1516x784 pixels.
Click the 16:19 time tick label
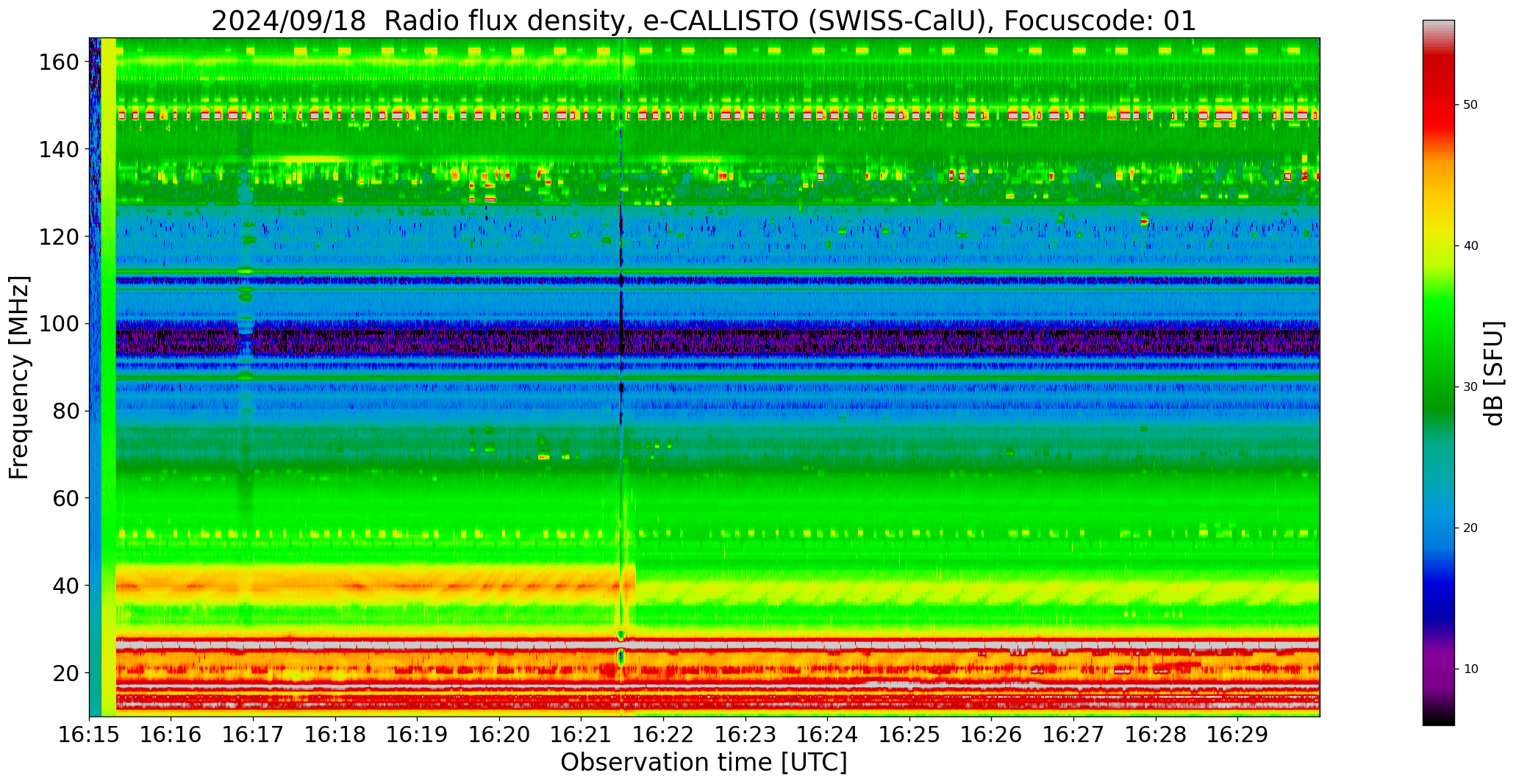[417, 734]
